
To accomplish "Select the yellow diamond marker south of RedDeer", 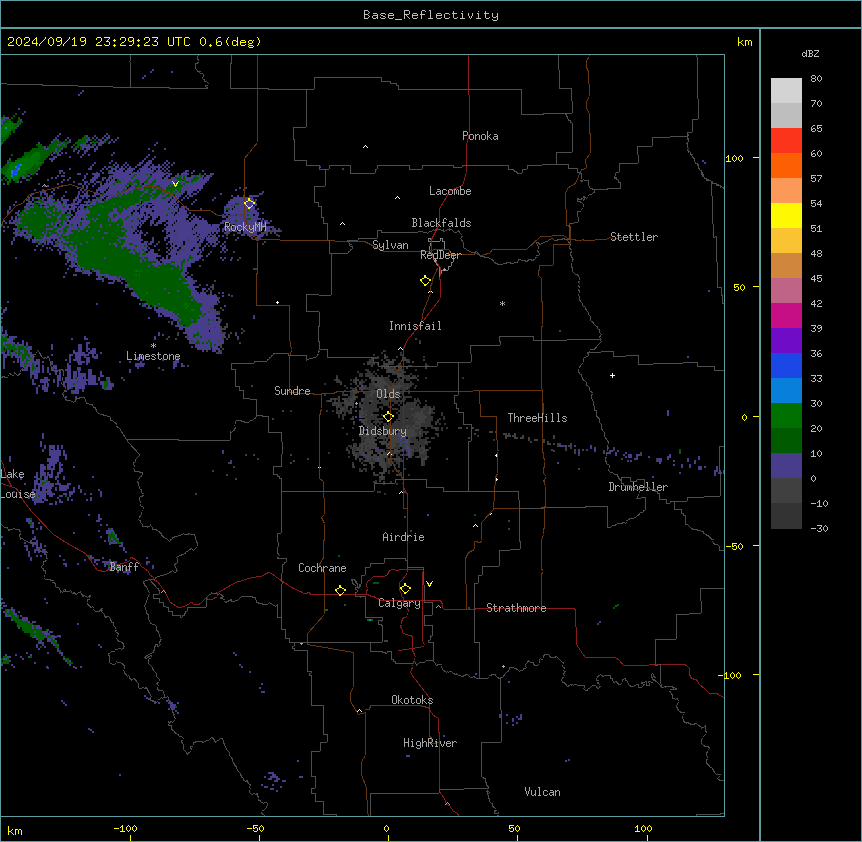I will click(426, 281).
